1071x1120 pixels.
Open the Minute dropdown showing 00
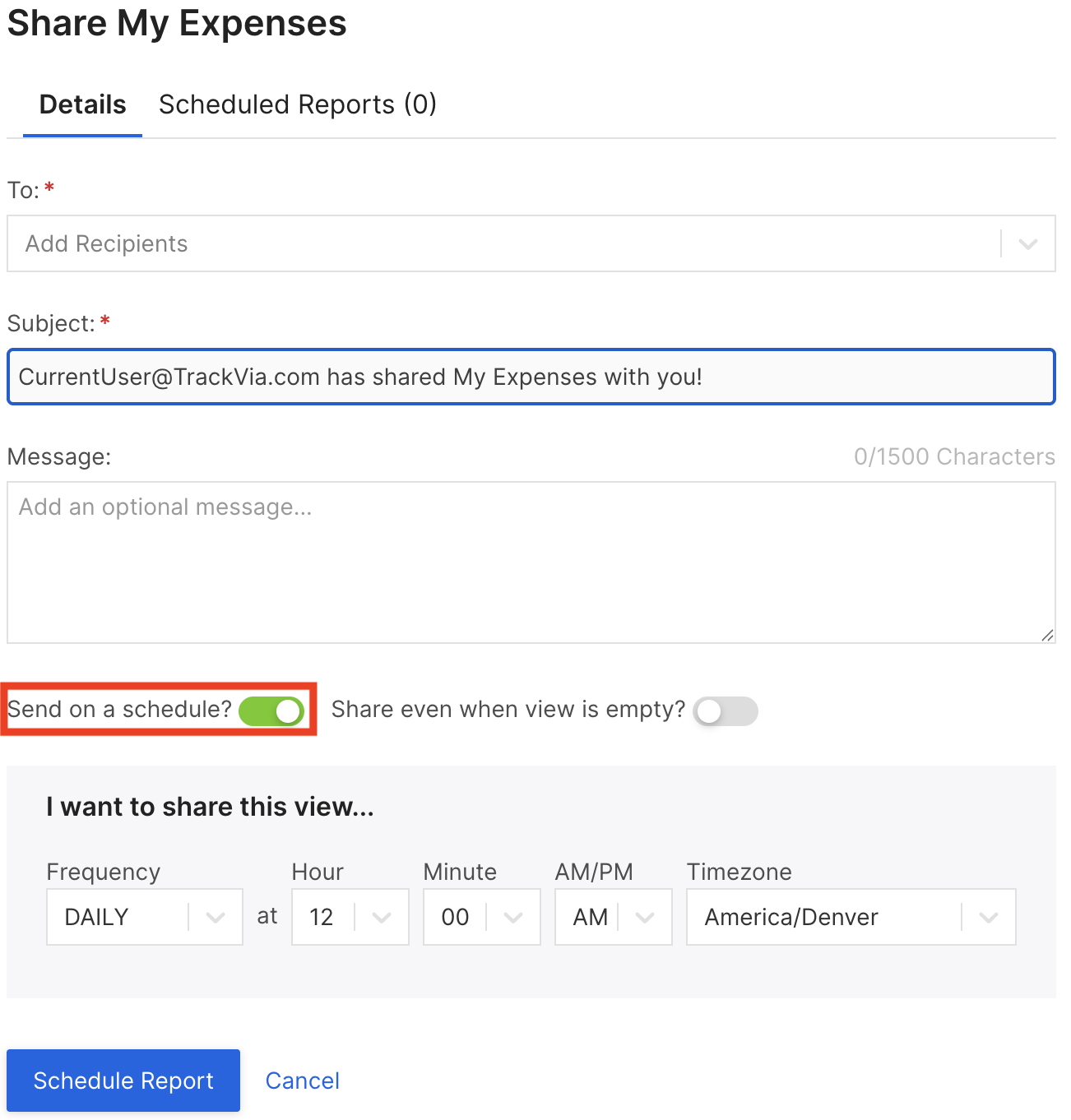pyautogui.click(x=482, y=917)
